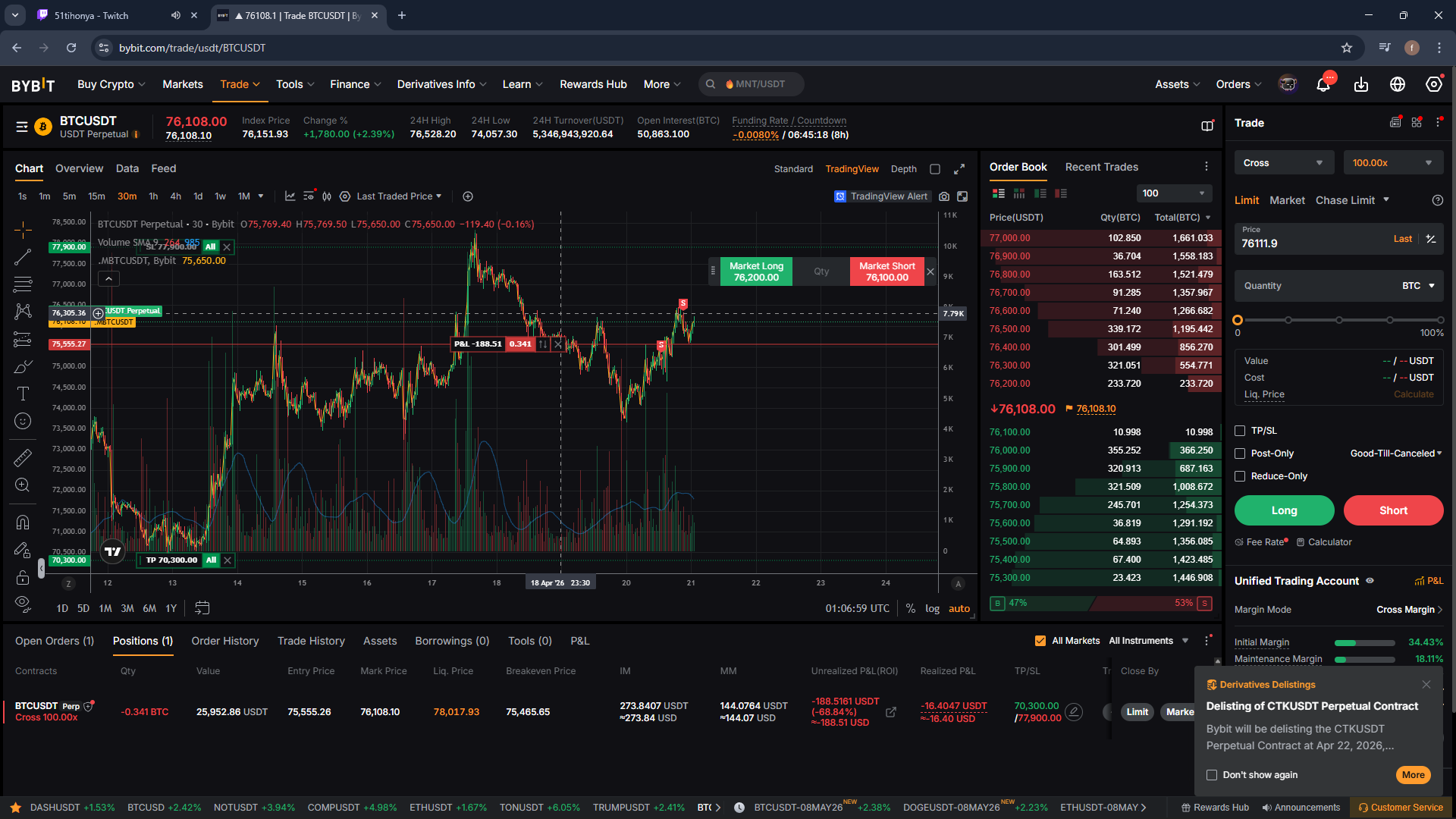The width and height of the screenshot is (1456, 819).
Task: Expand the Good-Till-Canceled dropdown
Action: (x=1396, y=453)
